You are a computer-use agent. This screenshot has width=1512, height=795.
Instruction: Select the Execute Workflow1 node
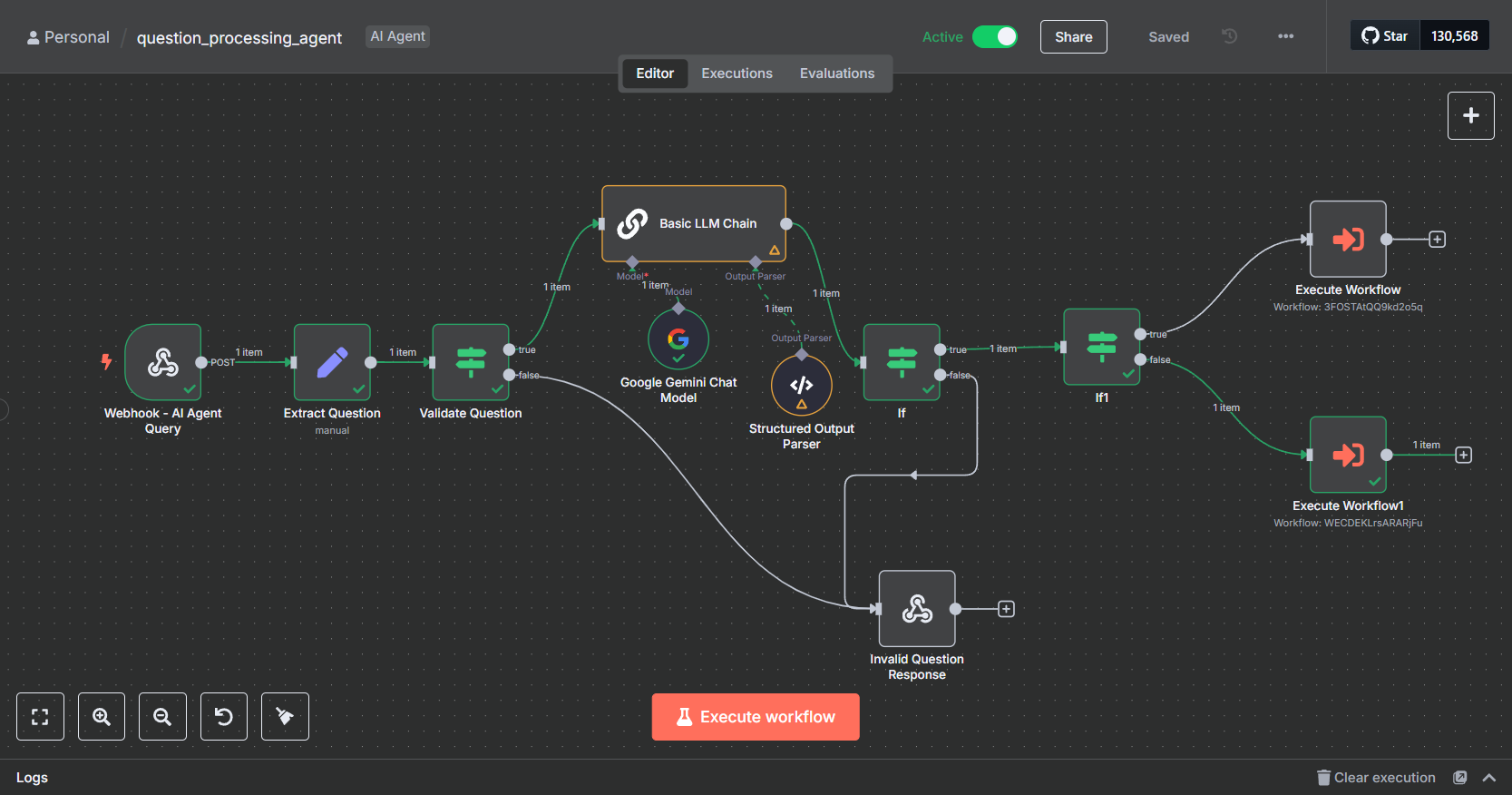[1348, 454]
